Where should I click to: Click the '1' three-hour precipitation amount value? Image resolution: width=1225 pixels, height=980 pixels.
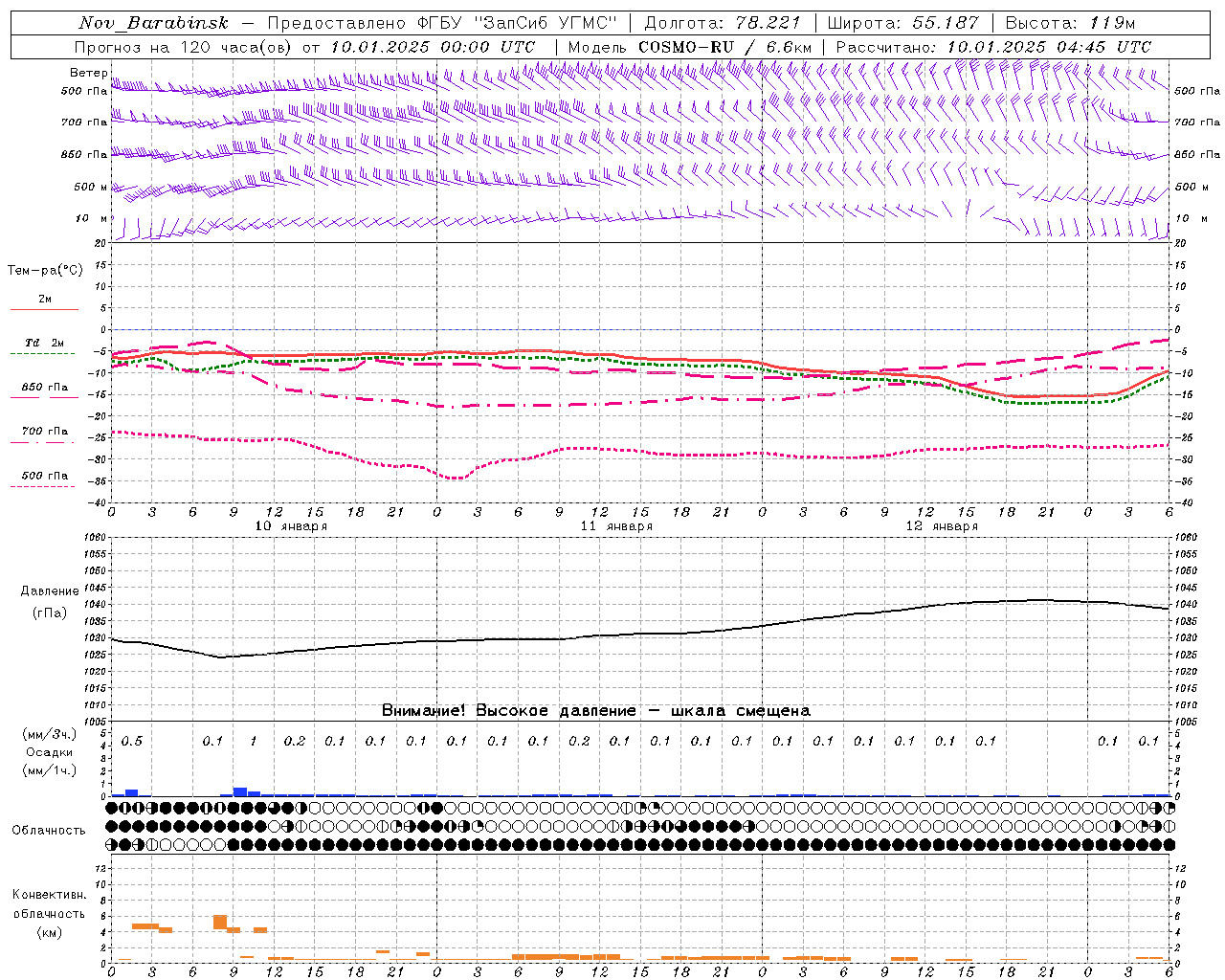(253, 741)
